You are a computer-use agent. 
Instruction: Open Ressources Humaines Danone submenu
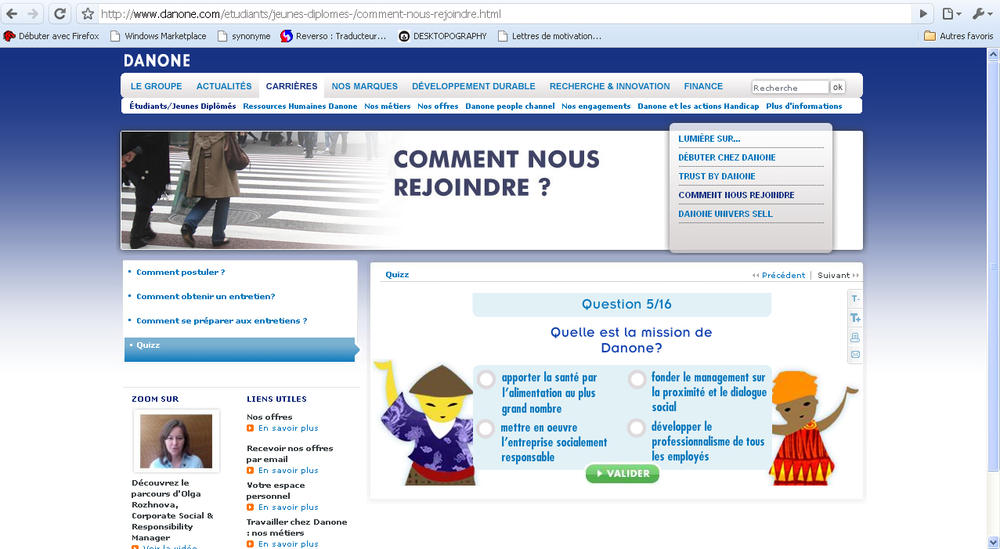300,106
